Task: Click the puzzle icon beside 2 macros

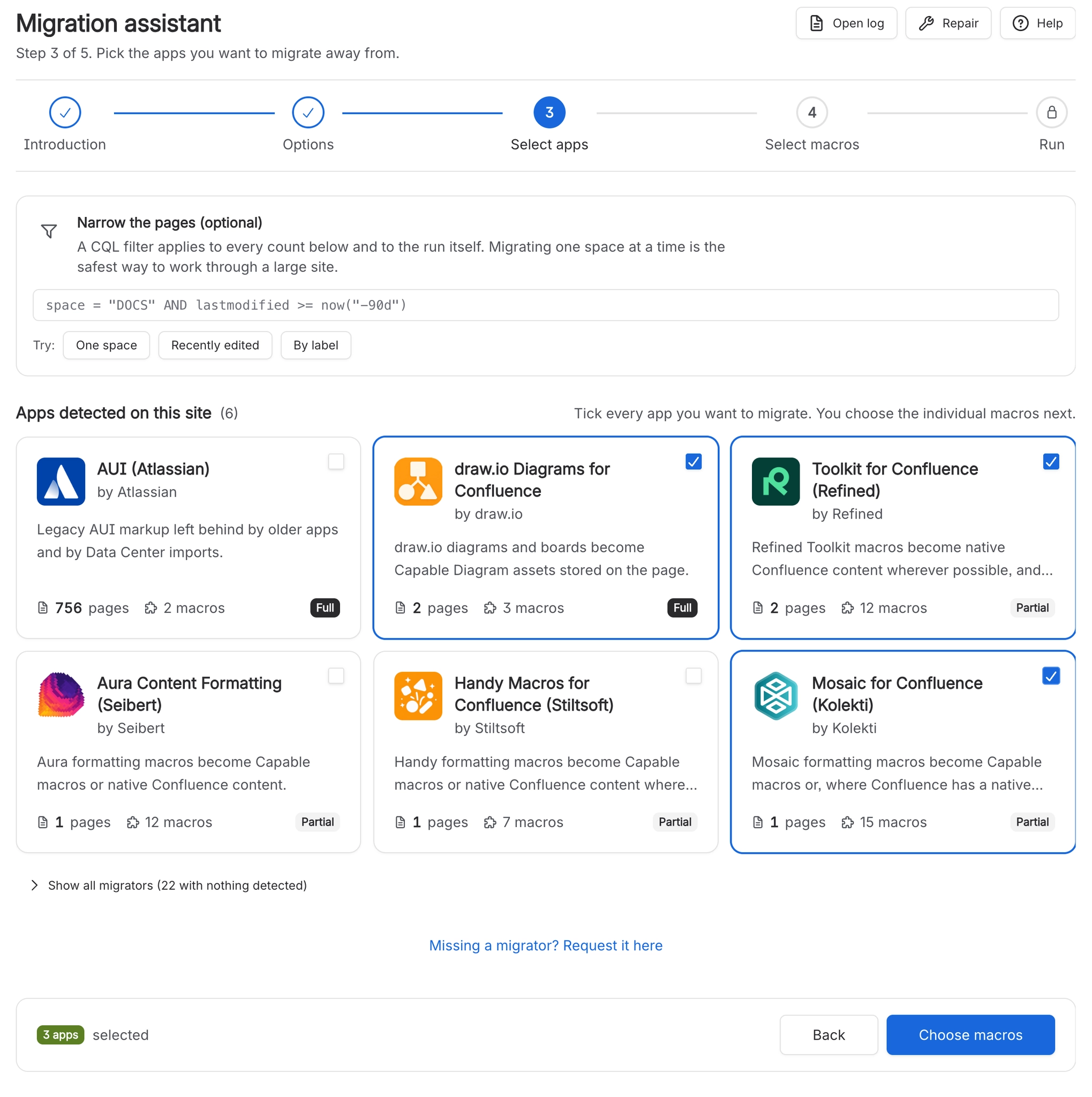Action: [x=150, y=608]
